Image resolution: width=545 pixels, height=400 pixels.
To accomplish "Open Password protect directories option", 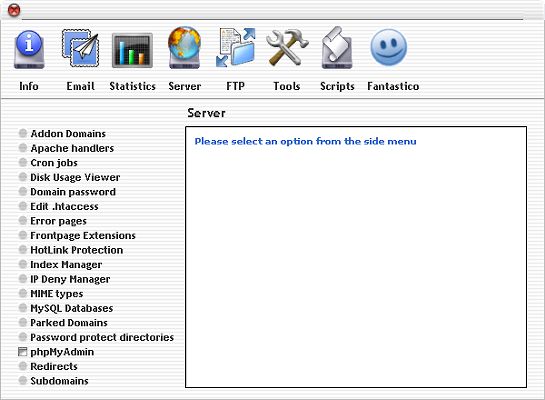I will tap(102, 338).
